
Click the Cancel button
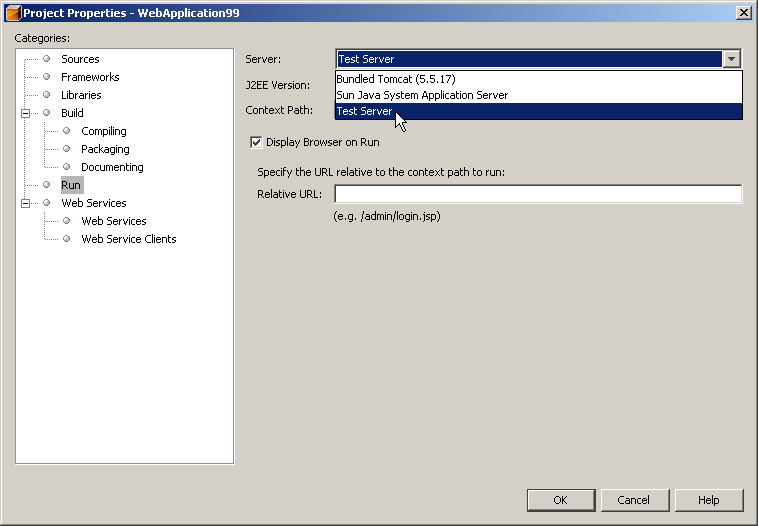pyautogui.click(x=633, y=500)
